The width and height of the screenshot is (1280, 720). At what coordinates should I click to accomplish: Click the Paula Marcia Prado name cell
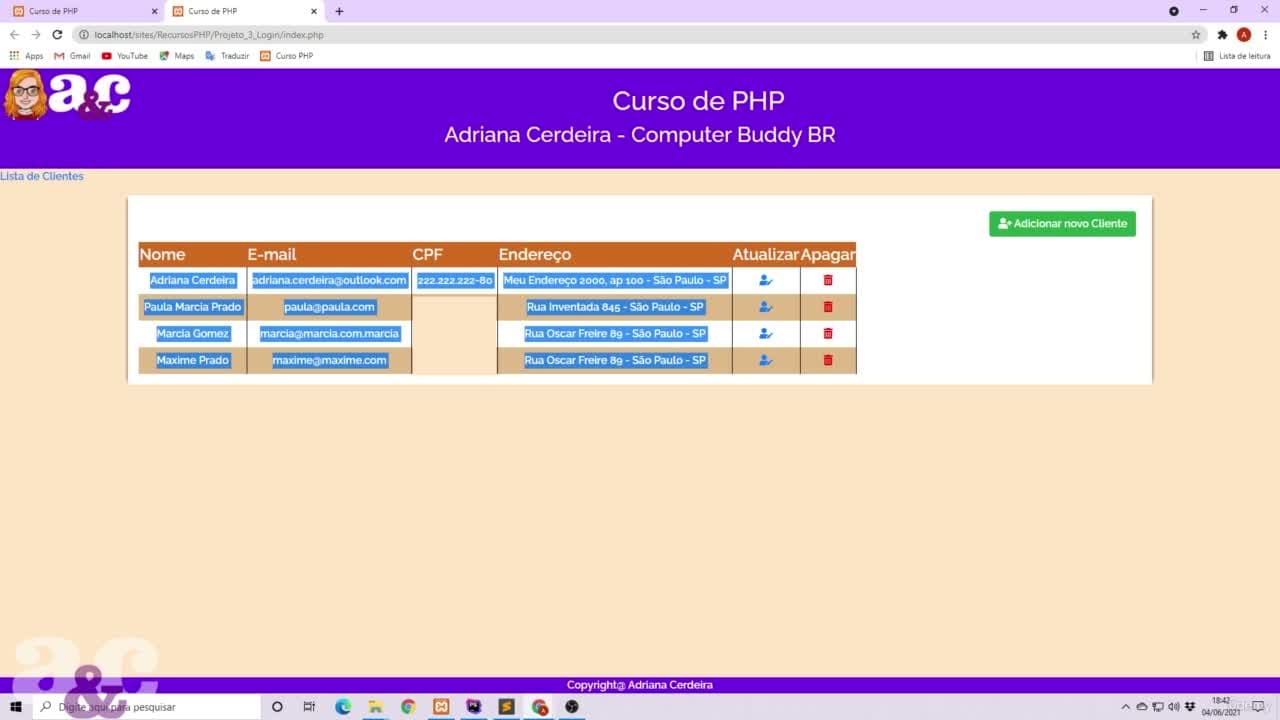pos(192,307)
